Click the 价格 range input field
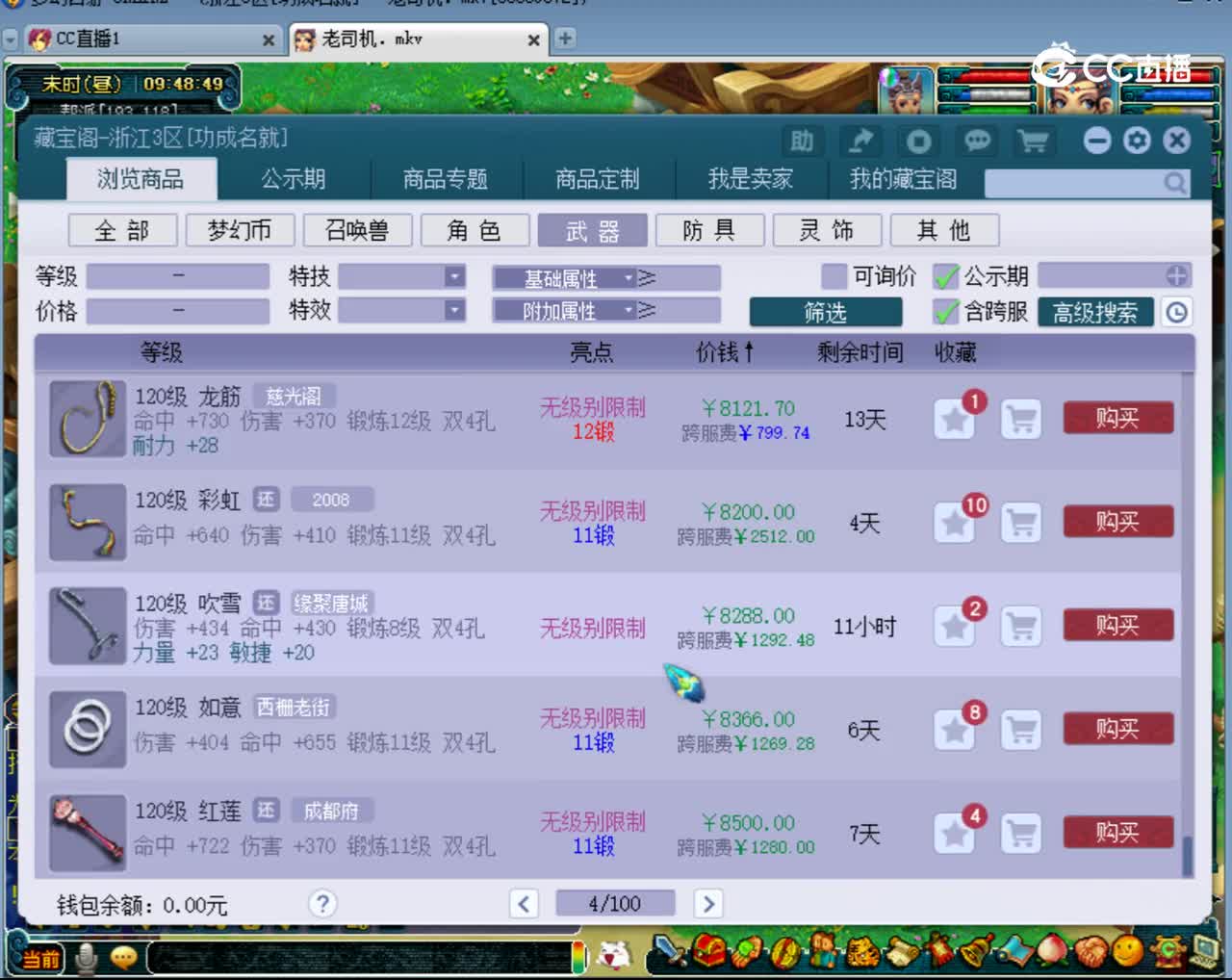Screen dimensions: 1232x980 [x=178, y=311]
